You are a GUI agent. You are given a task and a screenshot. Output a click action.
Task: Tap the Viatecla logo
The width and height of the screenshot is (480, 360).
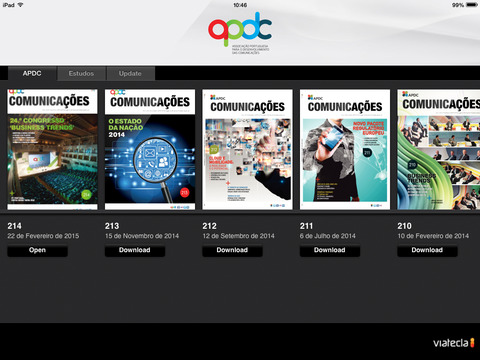(x=454, y=343)
